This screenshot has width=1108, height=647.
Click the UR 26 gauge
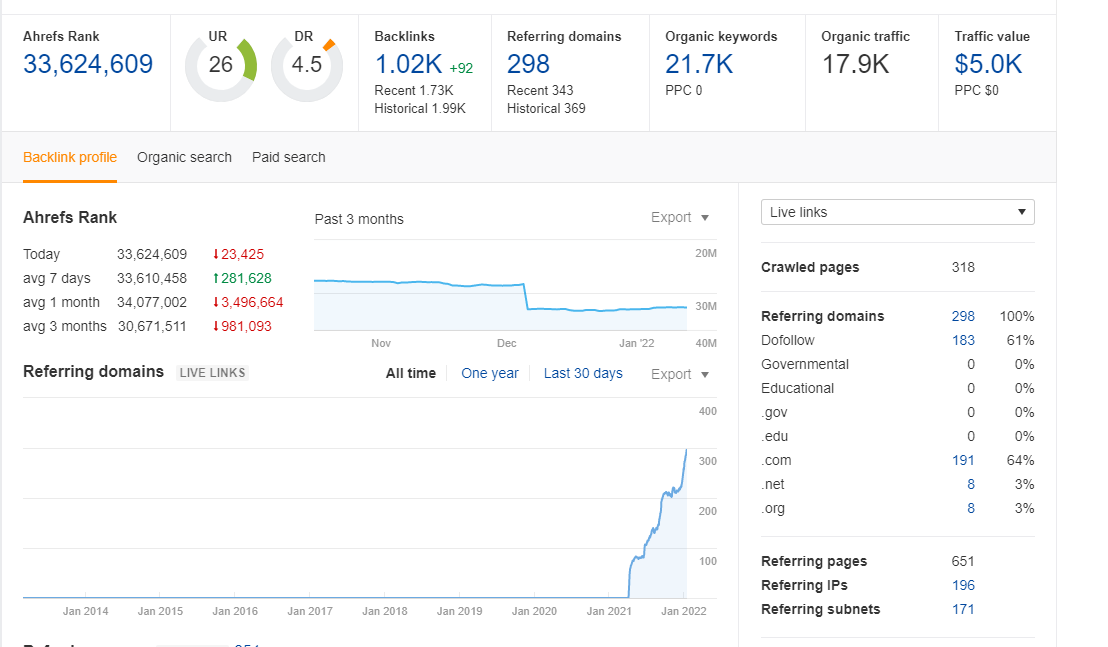tap(220, 64)
